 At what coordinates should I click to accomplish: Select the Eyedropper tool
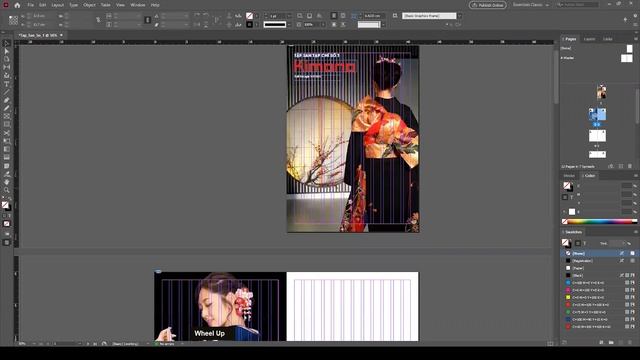[7, 174]
